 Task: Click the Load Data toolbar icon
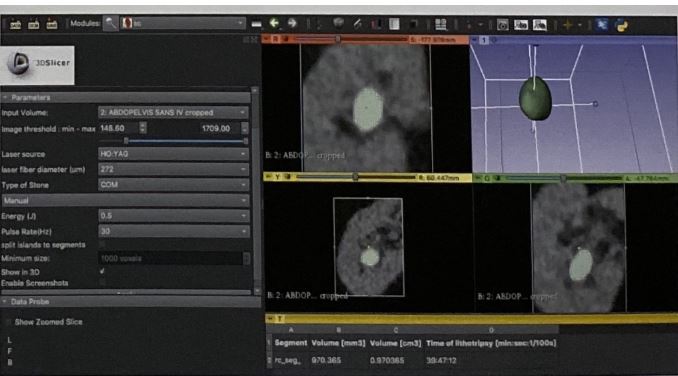pos(16,25)
